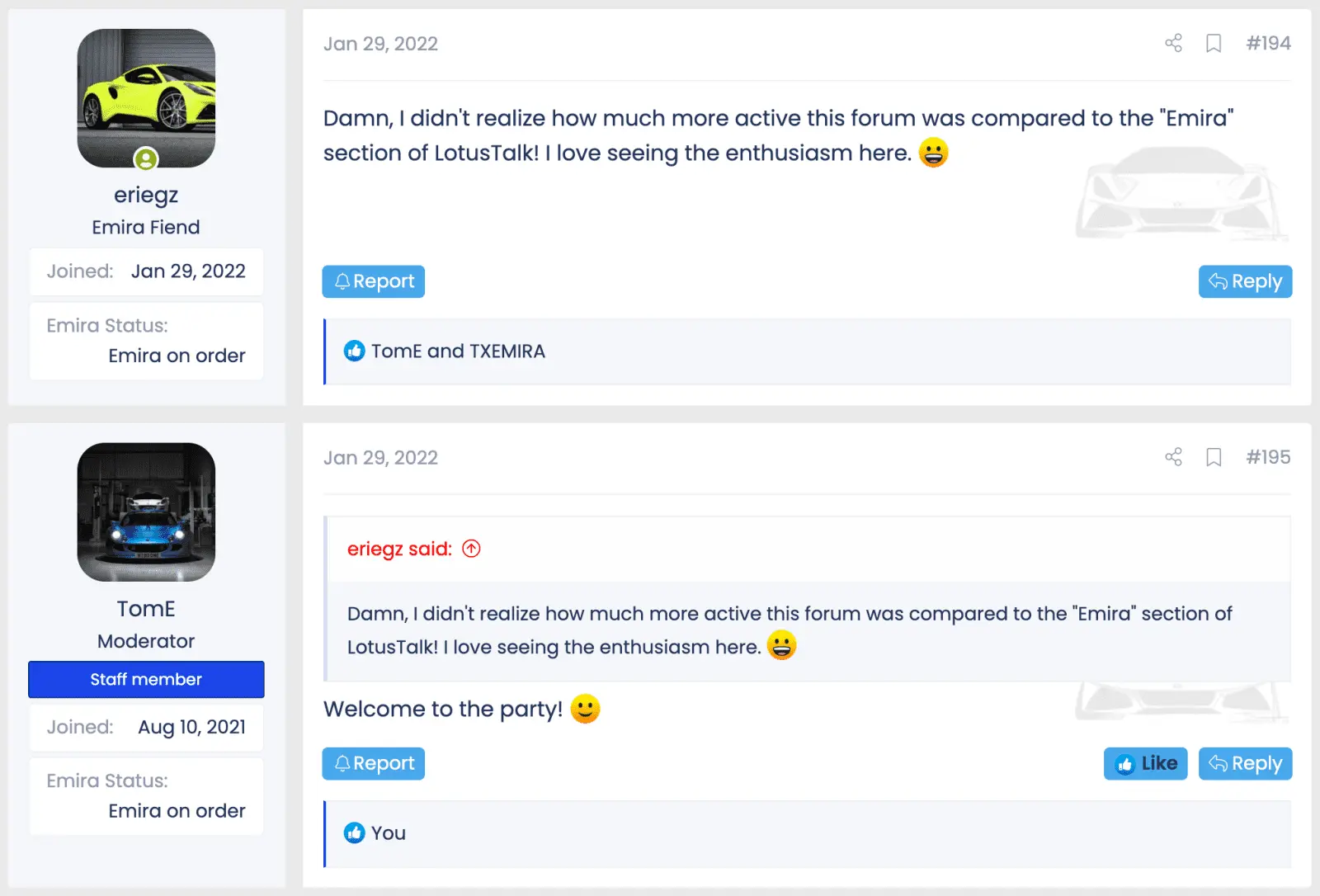
Task: Click the thumbs-up reaction icon beside TomE and TXEMIRA
Action: click(x=354, y=351)
